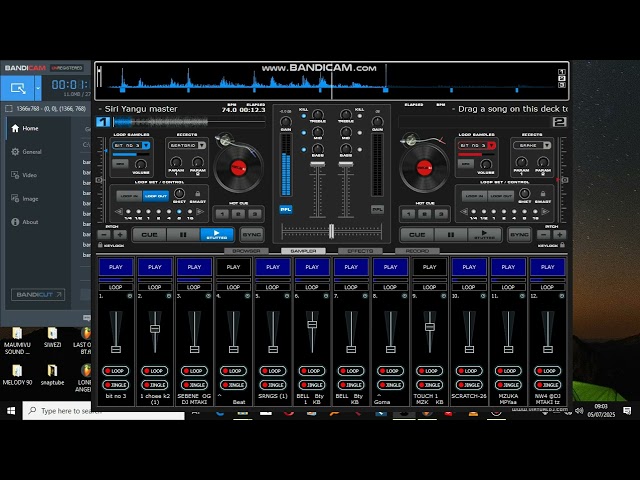Play sampler slot 1 sample
The image size is (640, 480).
point(116,267)
